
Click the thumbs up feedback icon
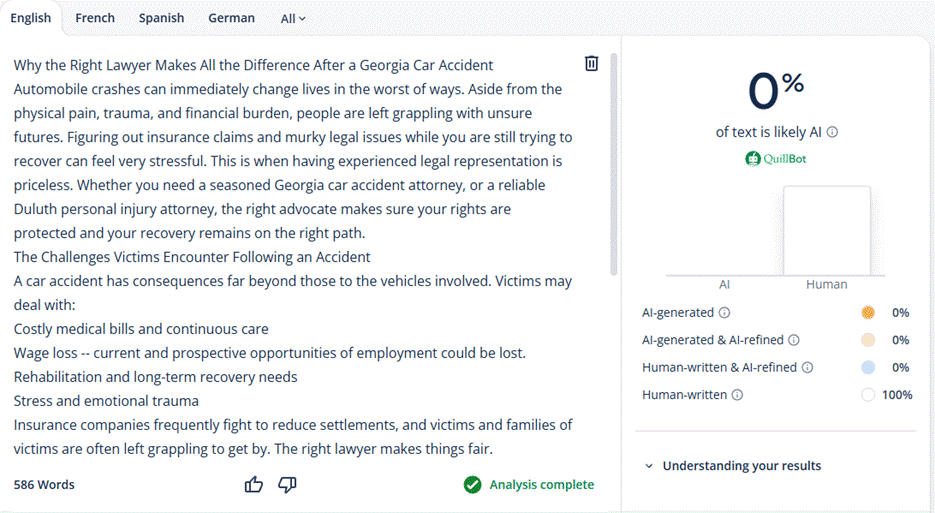[253, 484]
